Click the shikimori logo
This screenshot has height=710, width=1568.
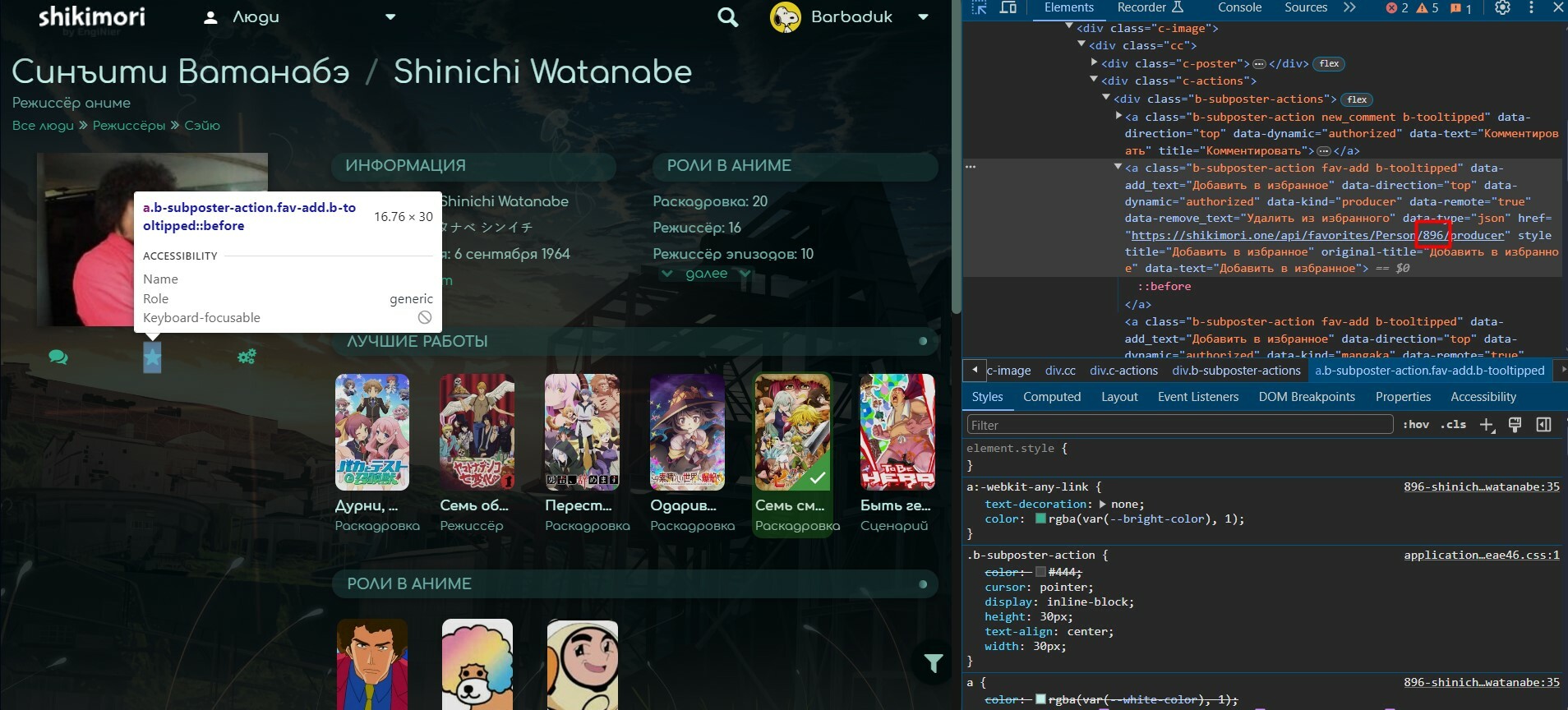pos(92,17)
